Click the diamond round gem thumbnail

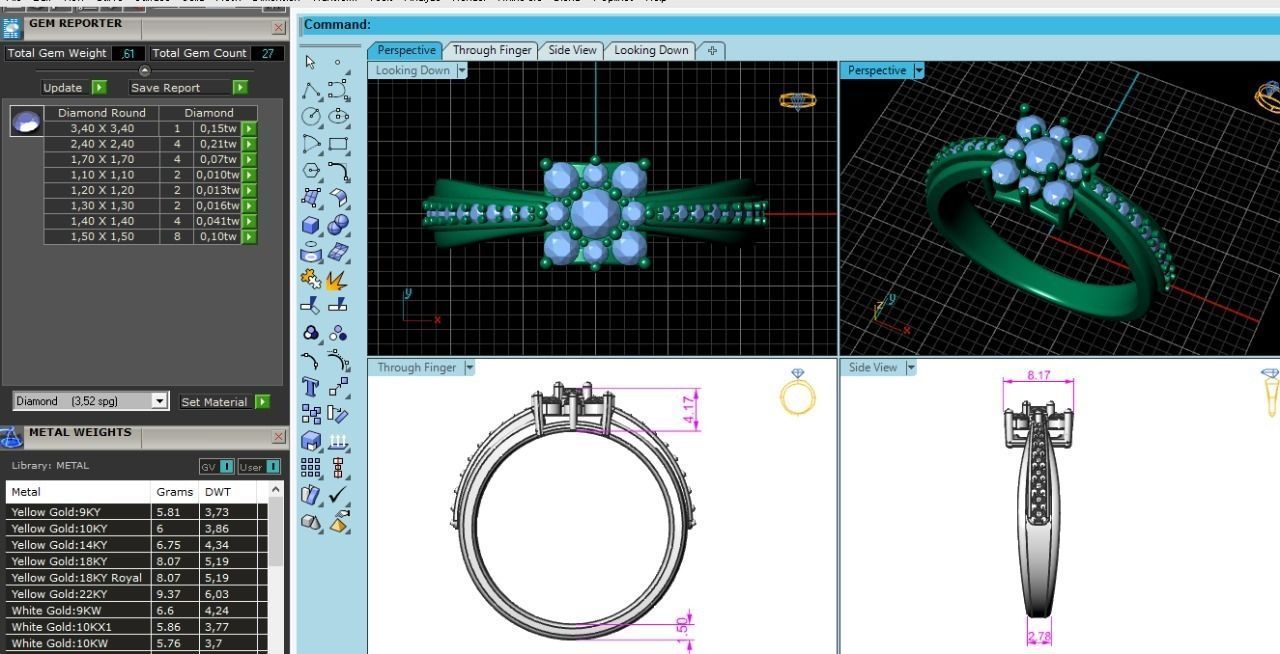pos(26,121)
